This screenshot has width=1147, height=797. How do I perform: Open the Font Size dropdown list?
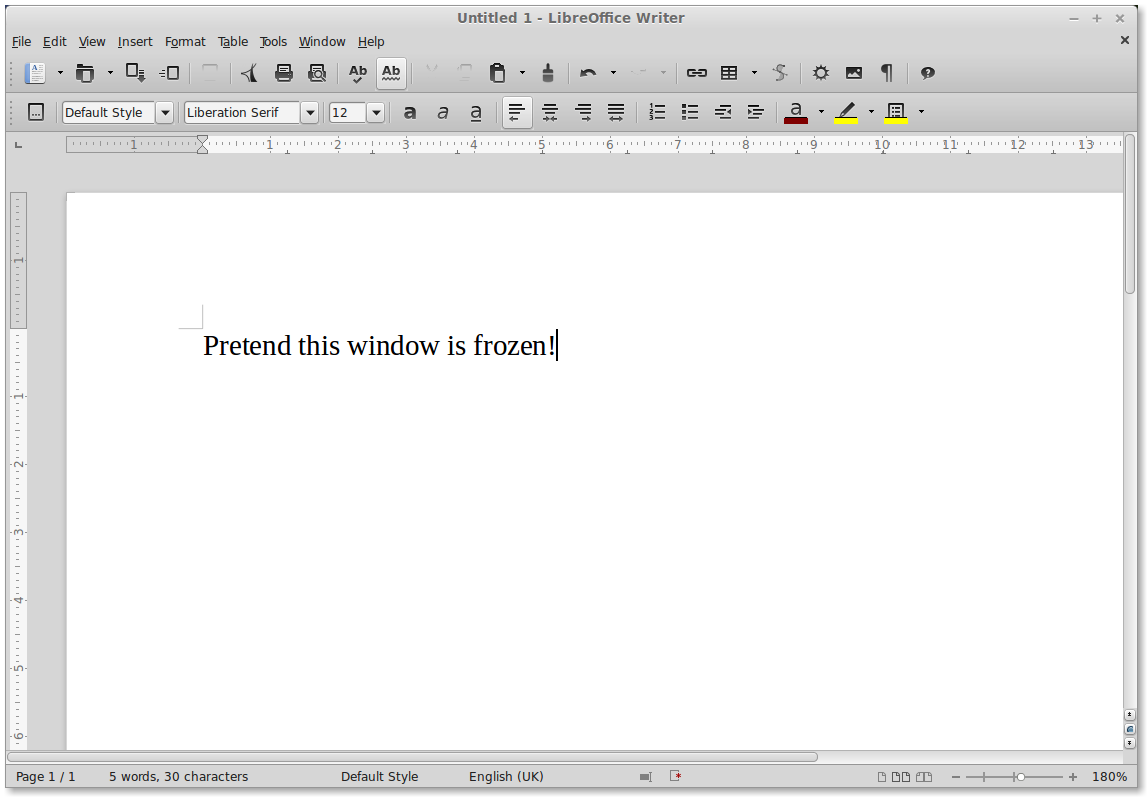376,113
